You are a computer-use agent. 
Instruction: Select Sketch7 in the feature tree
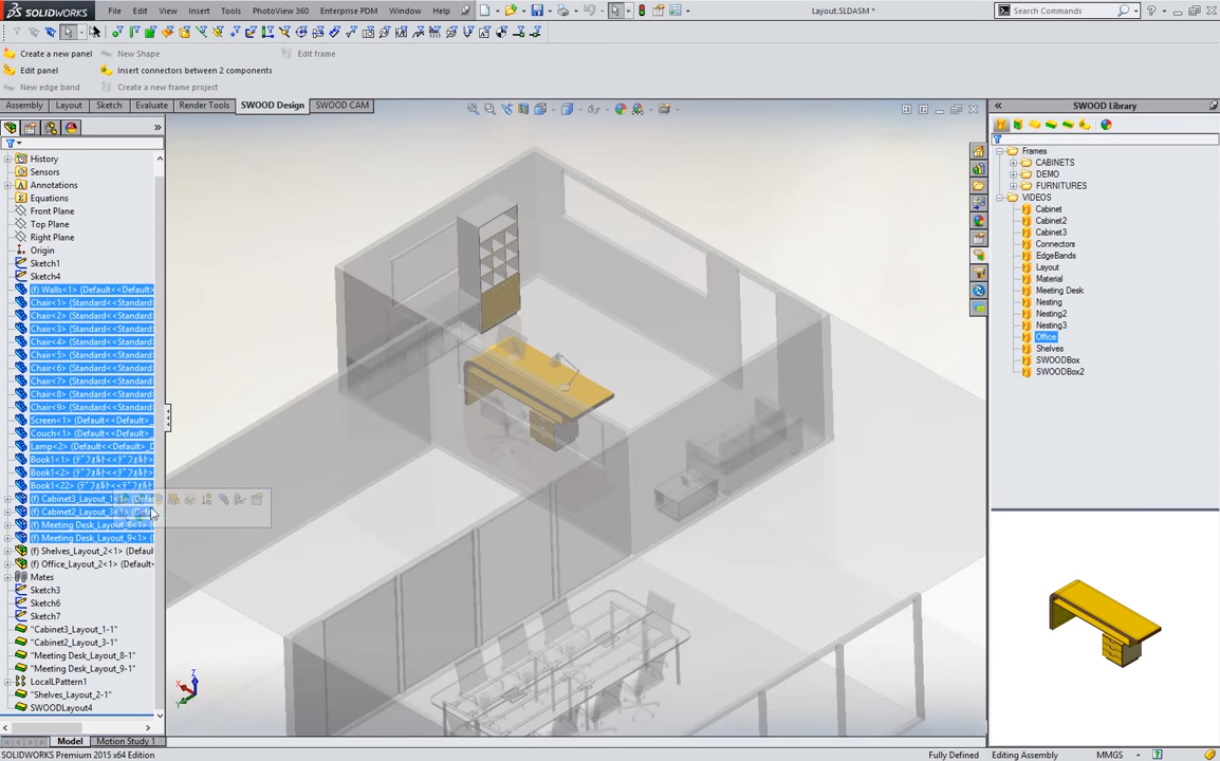pos(45,617)
